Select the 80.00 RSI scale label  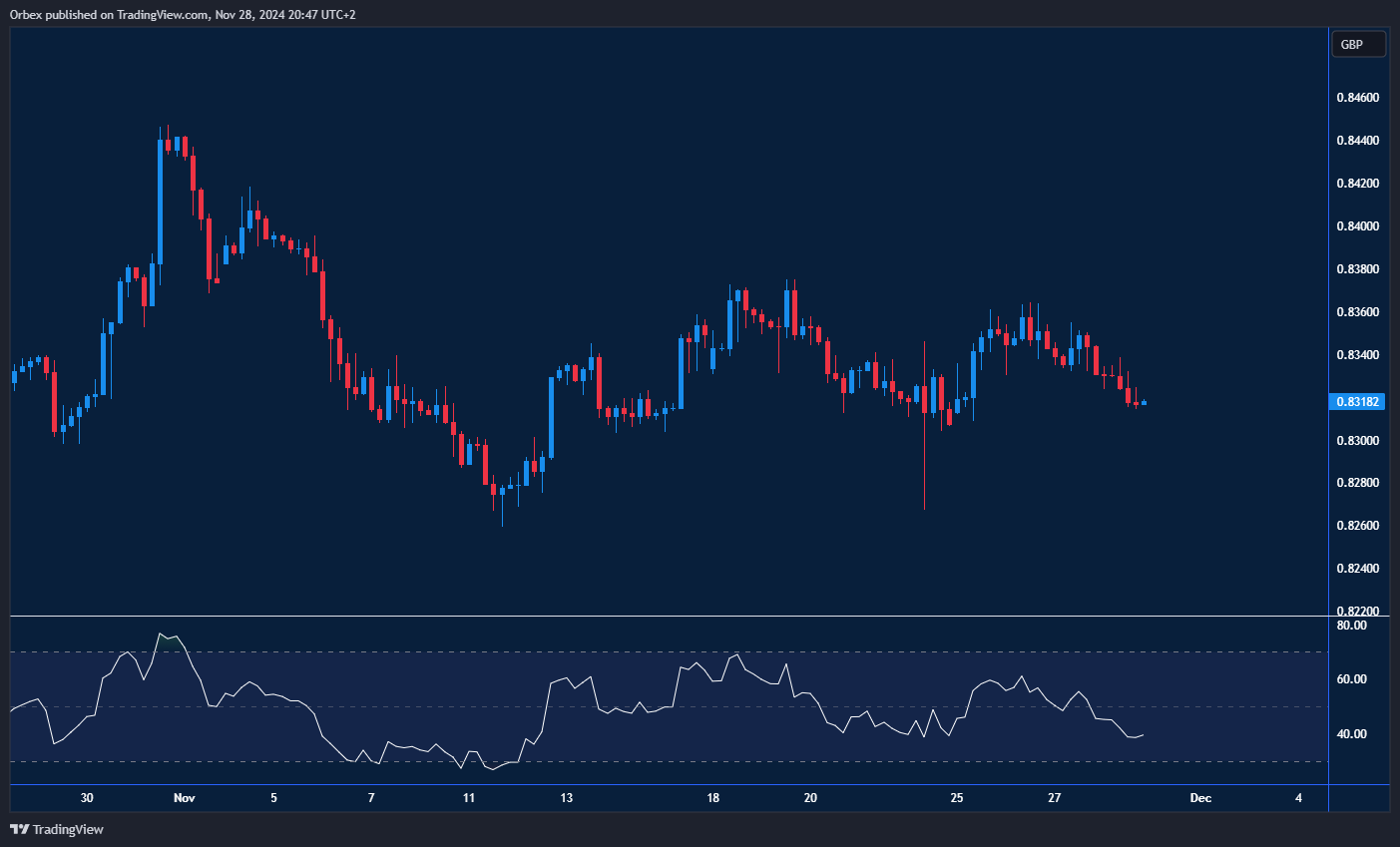(1351, 626)
